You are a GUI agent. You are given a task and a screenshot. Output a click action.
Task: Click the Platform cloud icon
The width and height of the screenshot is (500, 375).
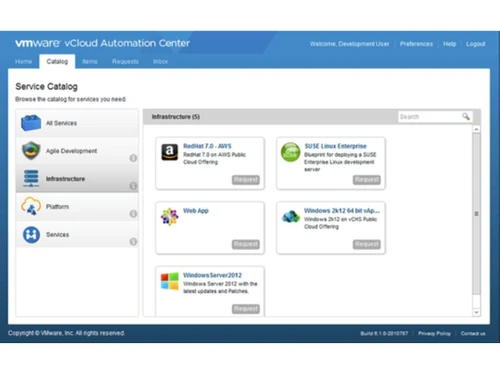[31, 206]
